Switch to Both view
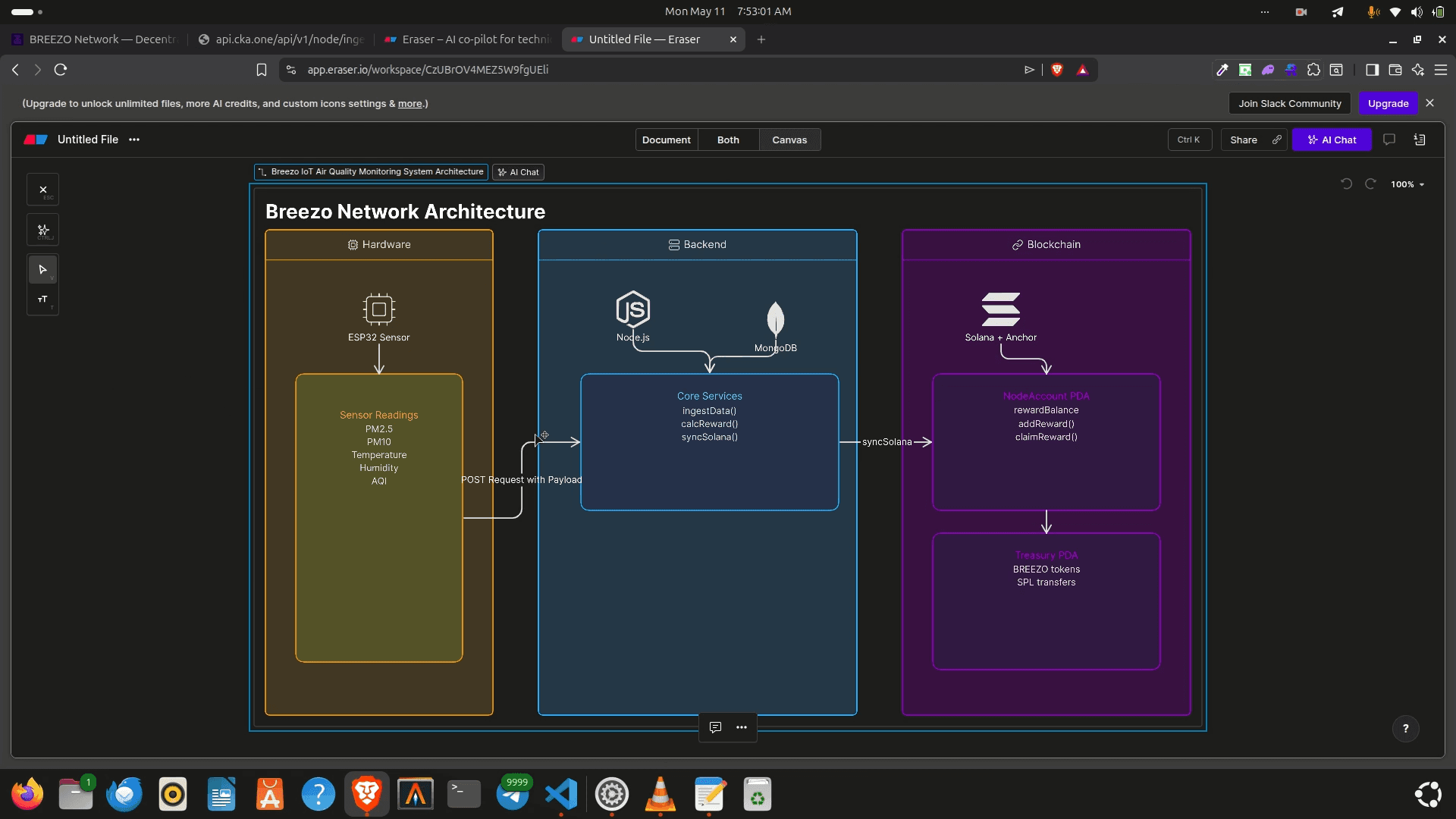The height and width of the screenshot is (819, 1456). tap(728, 140)
